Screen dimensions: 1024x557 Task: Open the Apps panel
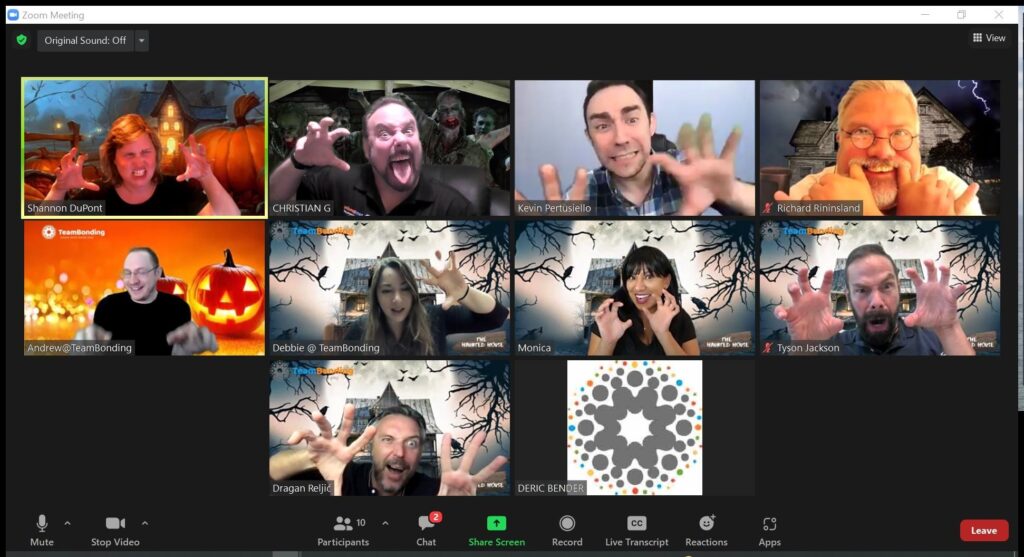(769, 529)
